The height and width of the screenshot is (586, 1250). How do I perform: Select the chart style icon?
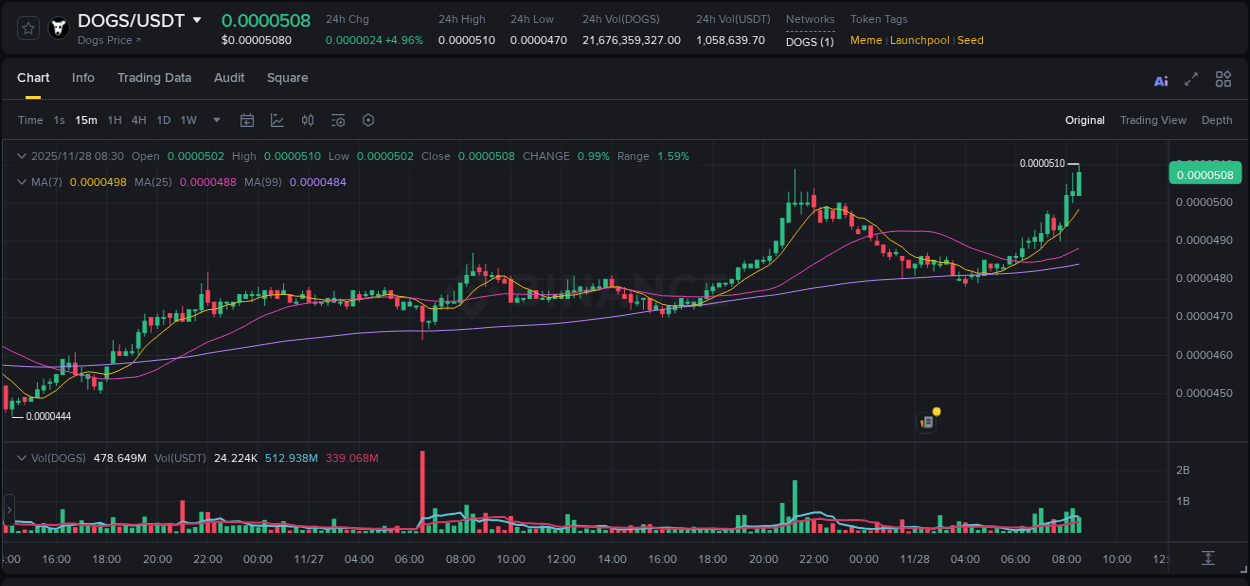277,119
